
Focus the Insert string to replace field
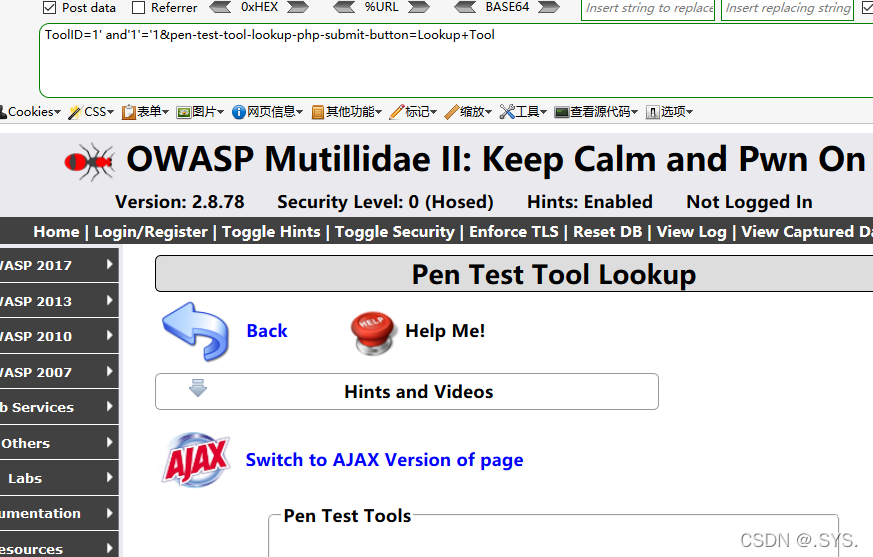[x=648, y=9]
